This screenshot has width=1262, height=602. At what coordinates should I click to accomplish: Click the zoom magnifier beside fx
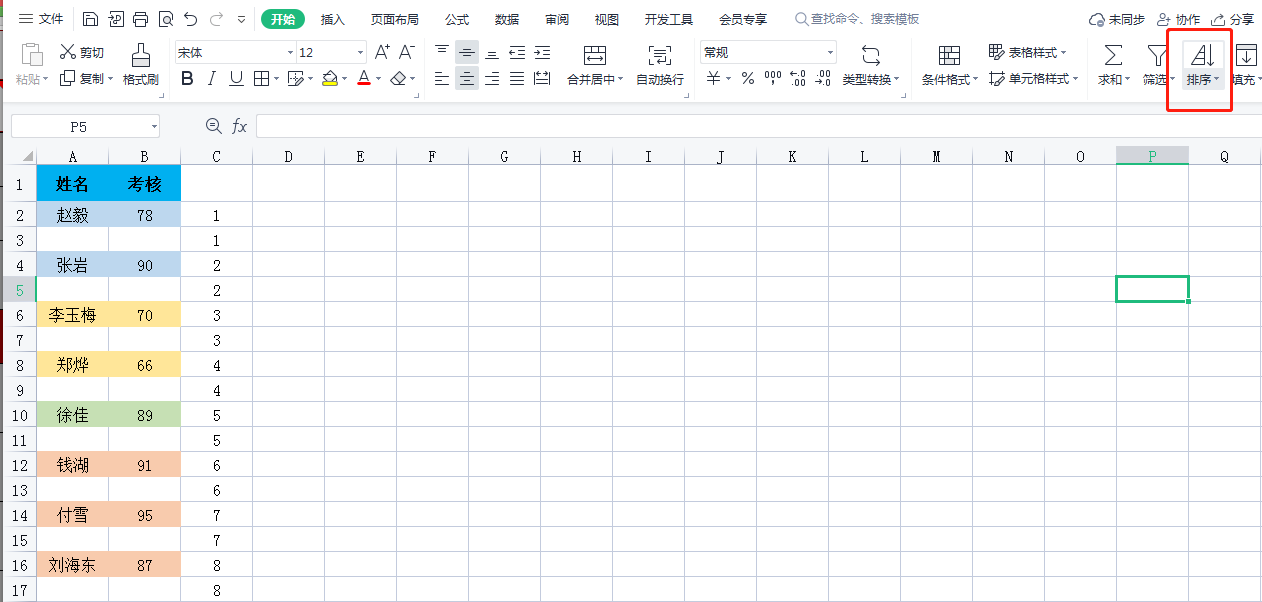click(x=213, y=126)
